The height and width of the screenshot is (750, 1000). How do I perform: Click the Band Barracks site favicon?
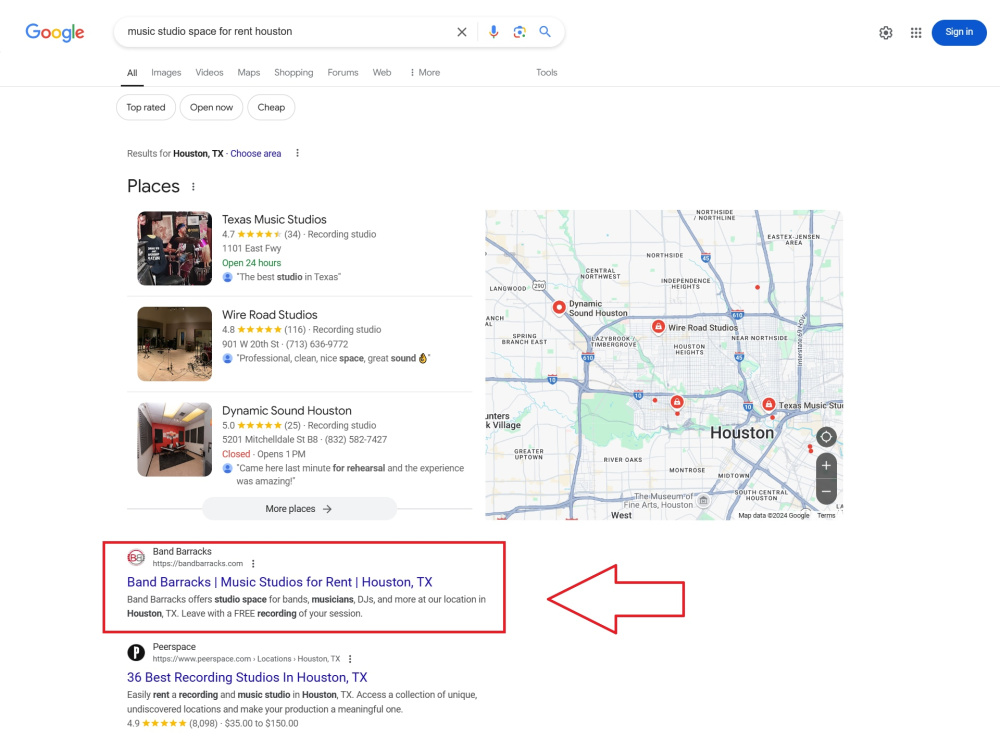tap(136, 557)
